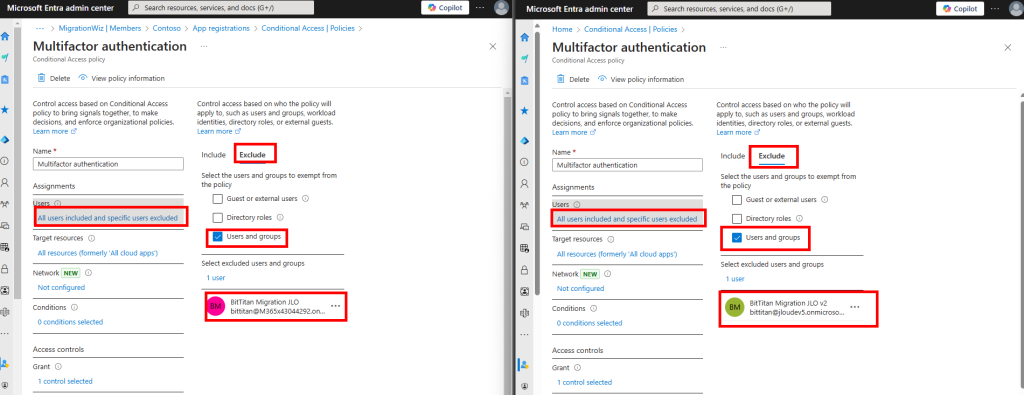Click info icon beside Target resources in left window
This screenshot has width=1024, height=395.
[x=91, y=238]
